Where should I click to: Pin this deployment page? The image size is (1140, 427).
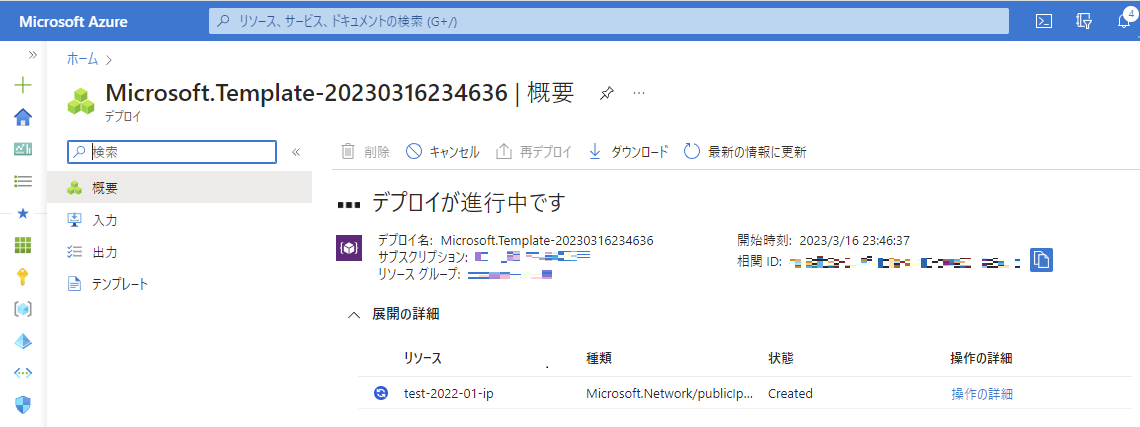click(x=606, y=94)
